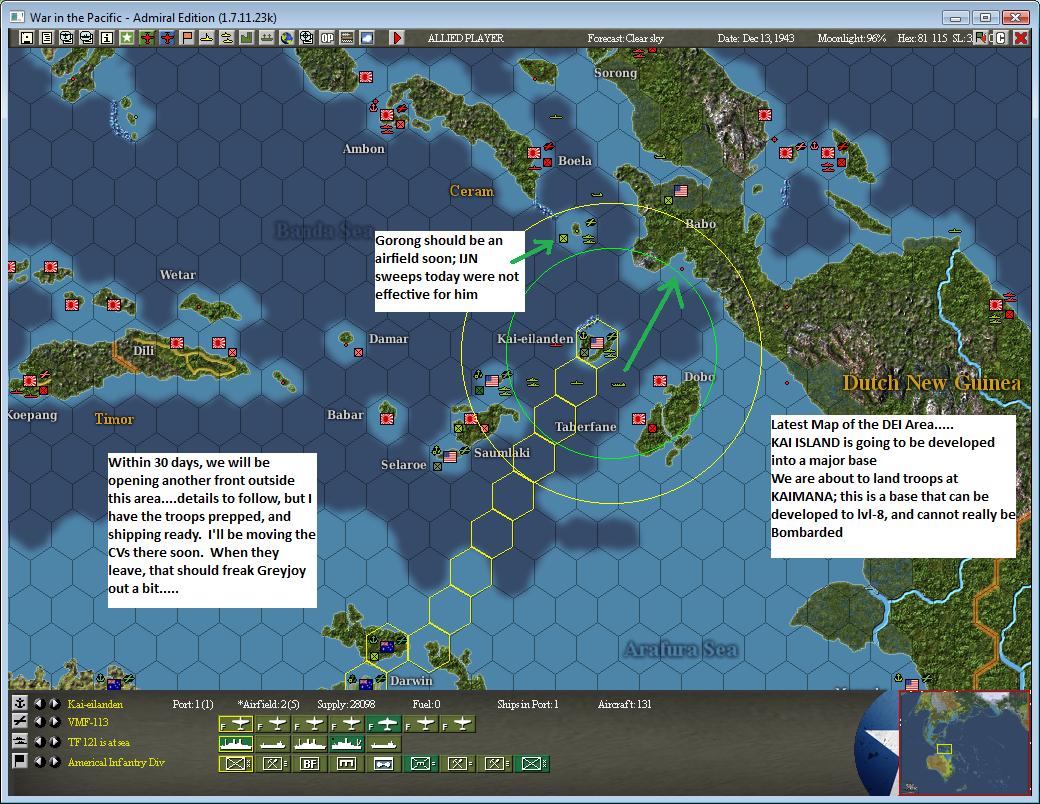This screenshot has width=1040, height=804.
Task: Click the 'Supply: 28098' text in base panel
Action: 346,704
